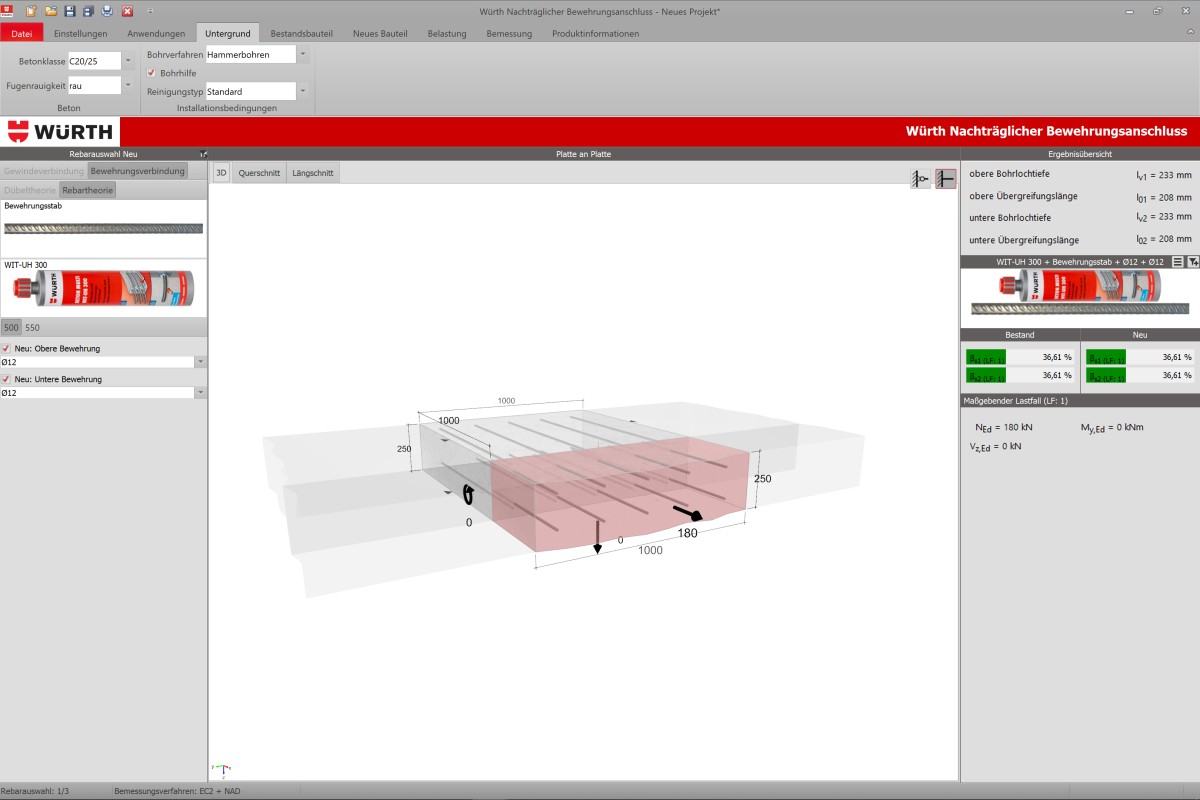1200x800 pixels.
Task: Click the Reinigungstyp Standard field
Action: pyautogui.click(x=250, y=91)
